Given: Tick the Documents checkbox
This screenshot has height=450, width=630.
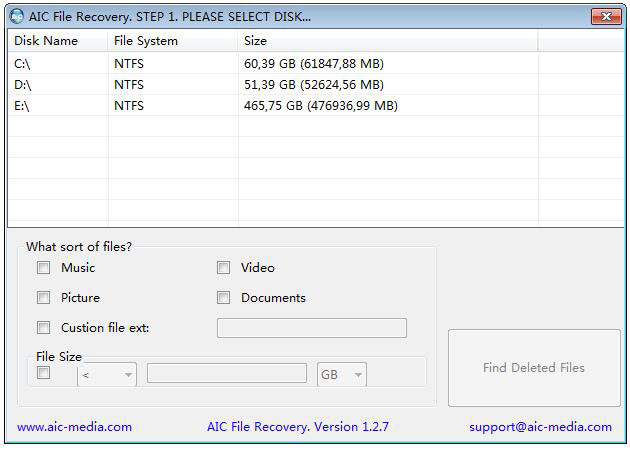Looking at the screenshot, I should pyautogui.click(x=223, y=298).
